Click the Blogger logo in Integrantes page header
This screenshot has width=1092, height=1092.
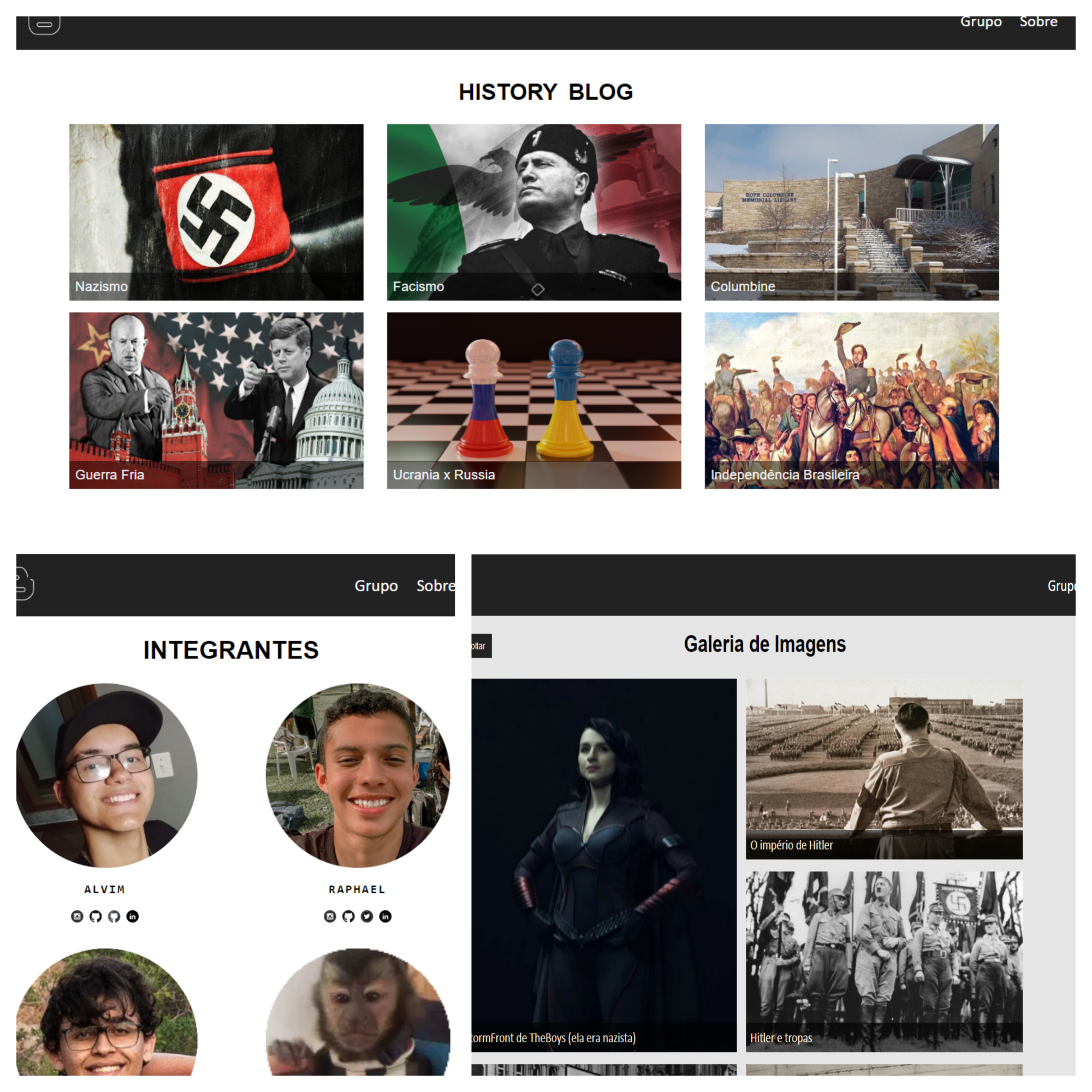click(25, 584)
